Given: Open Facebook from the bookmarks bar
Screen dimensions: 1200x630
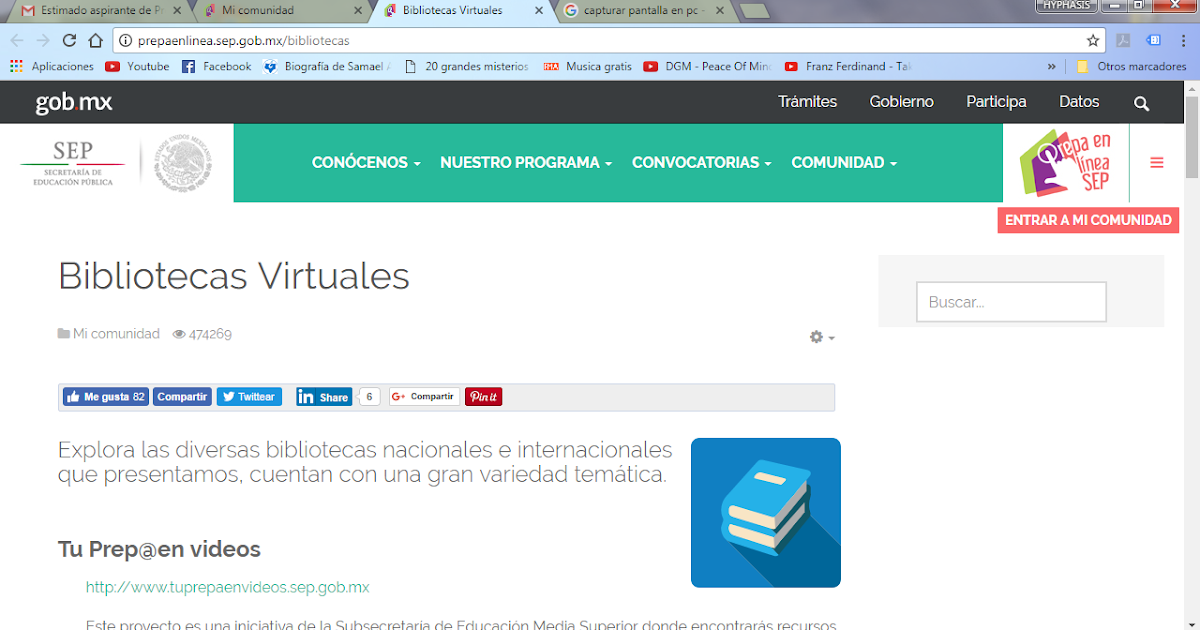Looking at the screenshot, I should [216, 66].
